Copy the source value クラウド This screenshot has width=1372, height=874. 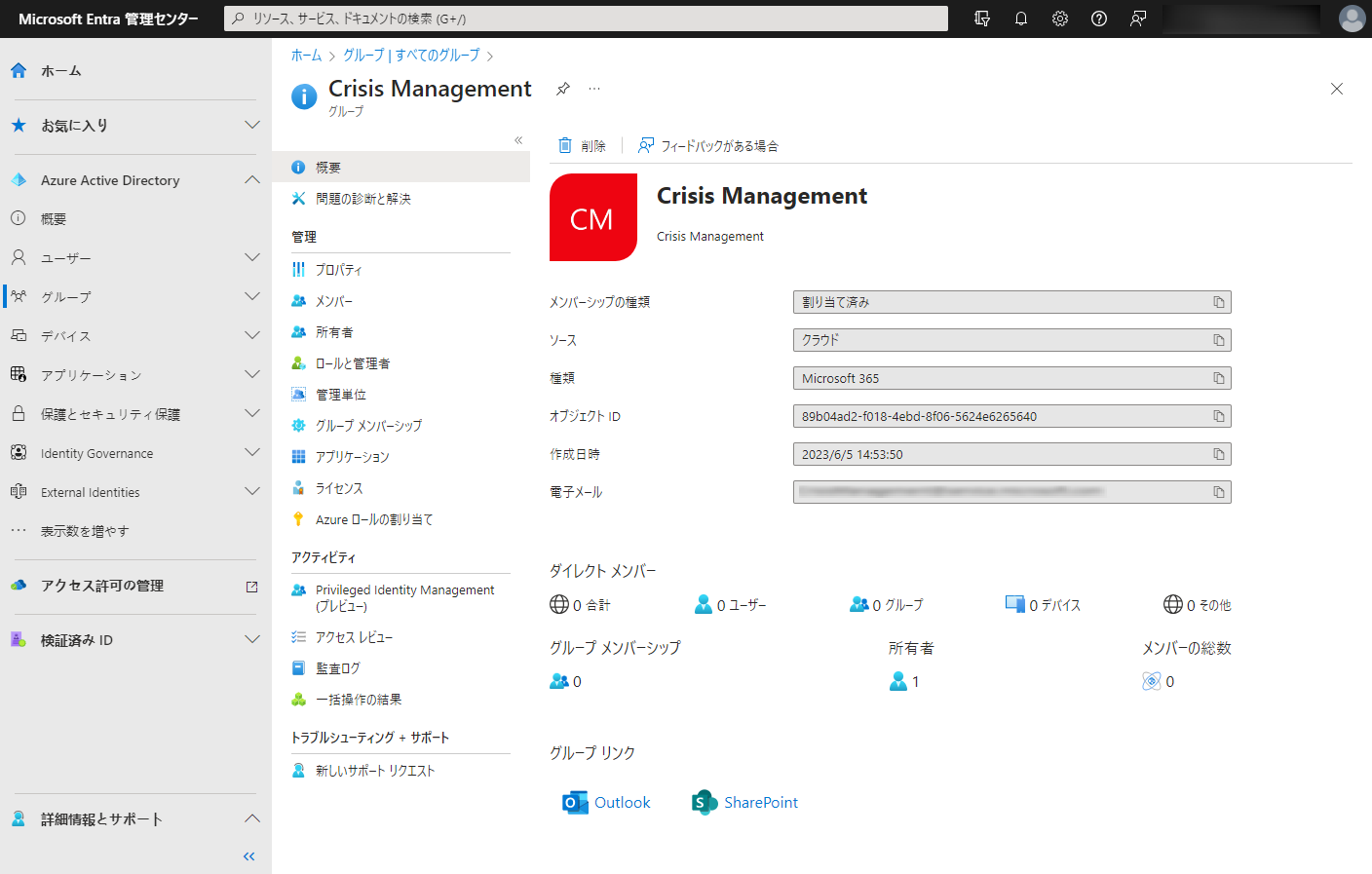coord(1219,340)
